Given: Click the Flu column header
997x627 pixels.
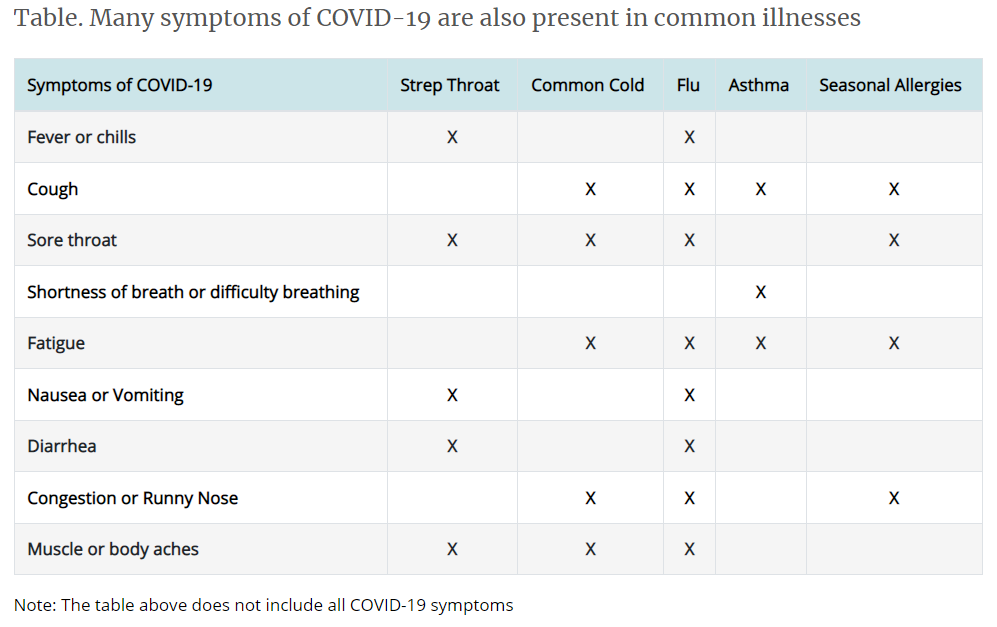Looking at the screenshot, I should (x=688, y=85).
